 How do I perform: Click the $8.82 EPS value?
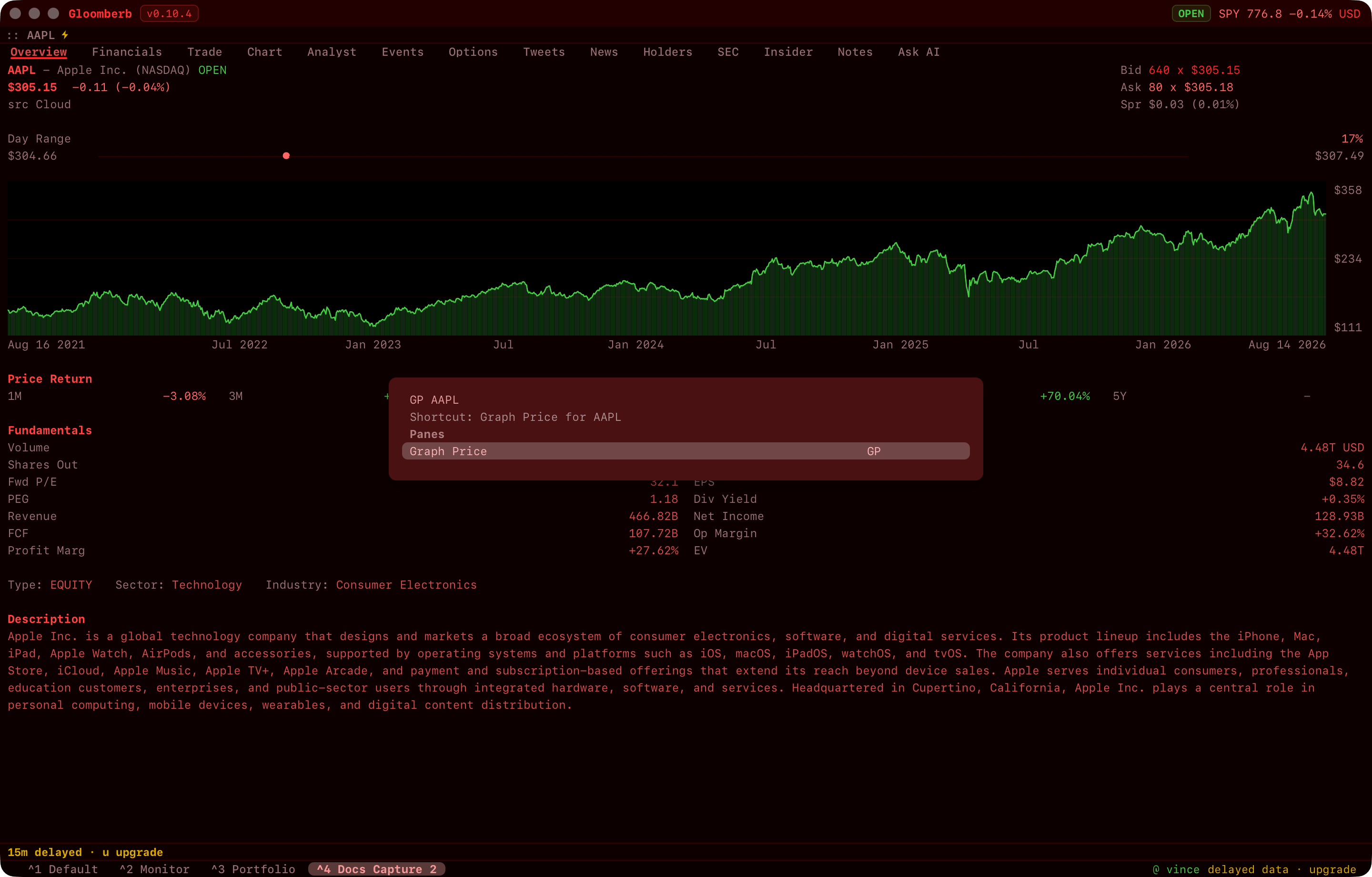(1346, 482)
